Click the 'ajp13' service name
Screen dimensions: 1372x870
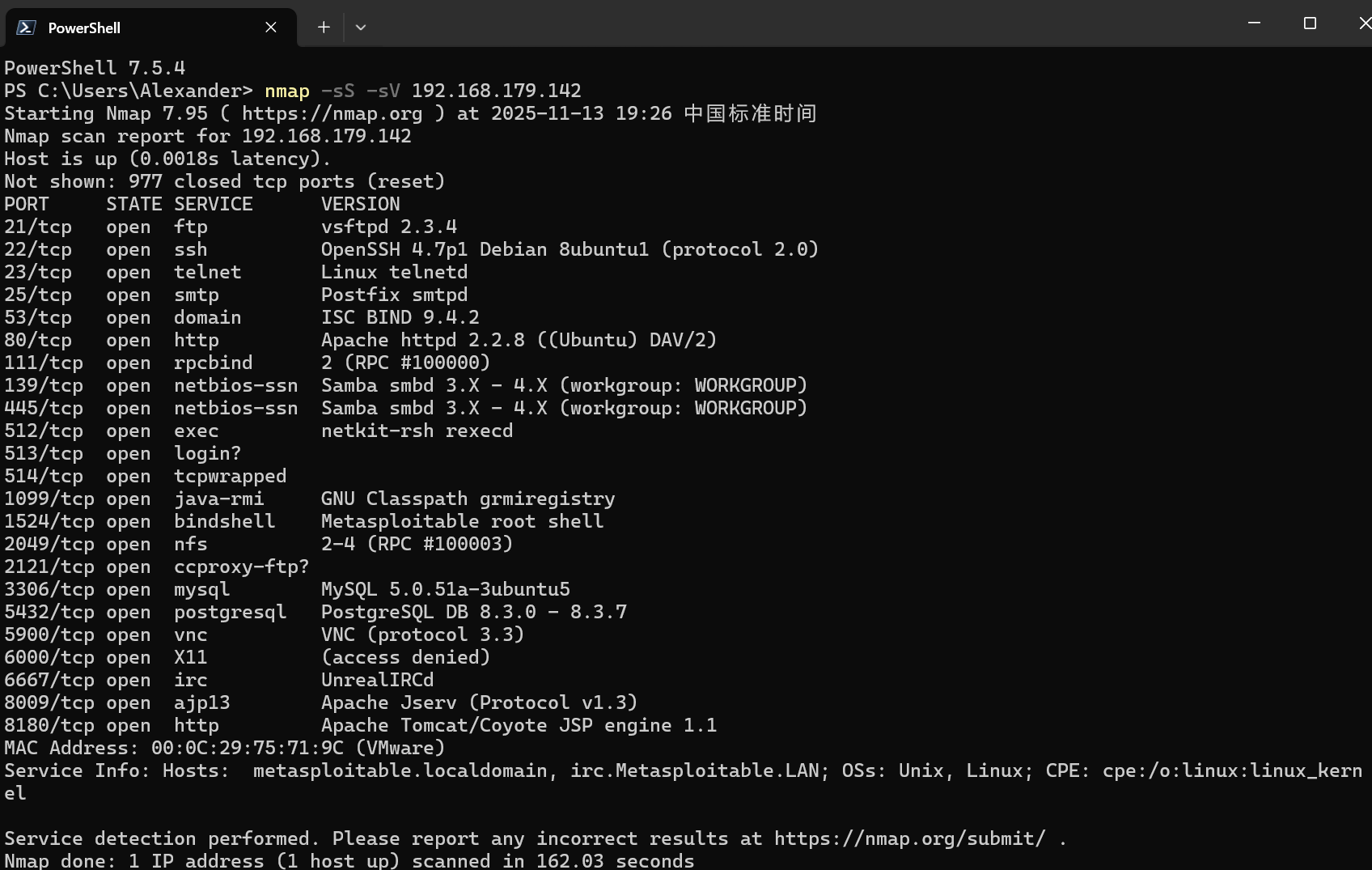pyautogui.click(x=202, y=702)
